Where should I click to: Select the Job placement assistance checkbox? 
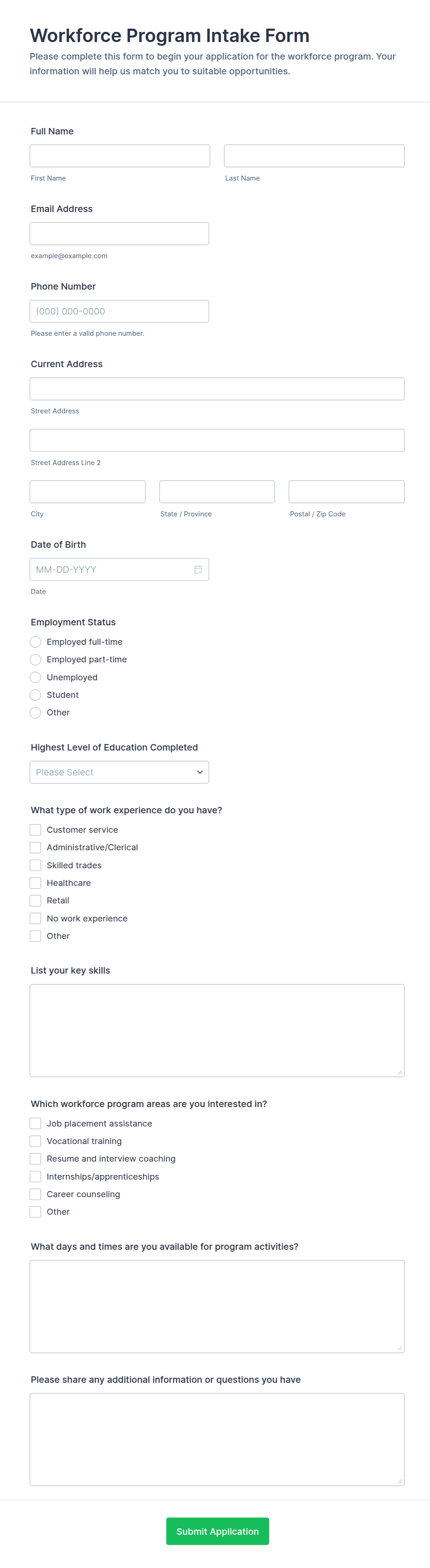pos(35,1123)
